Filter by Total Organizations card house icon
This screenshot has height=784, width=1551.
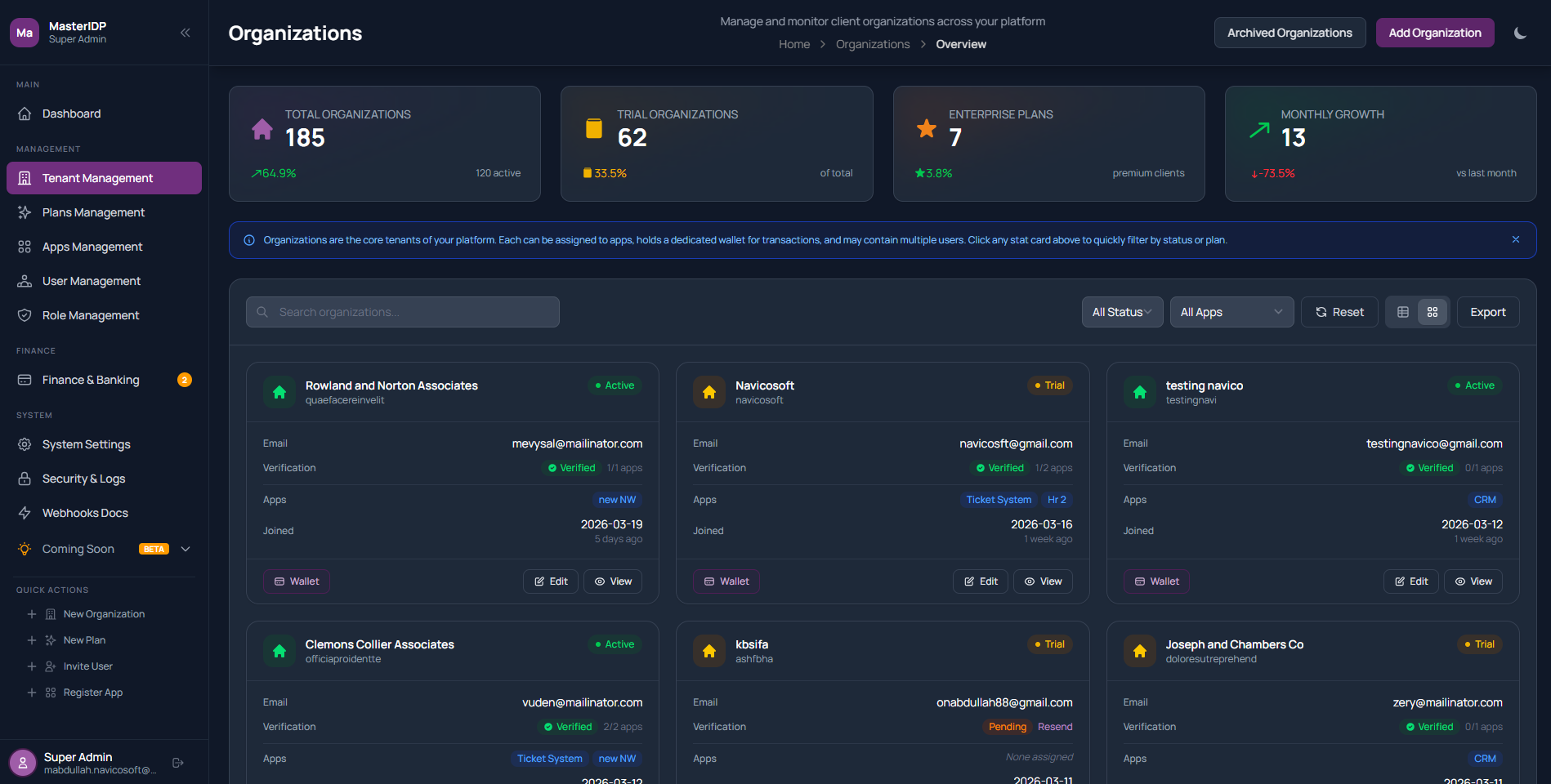pyautogui.click(x=262, y=129)
